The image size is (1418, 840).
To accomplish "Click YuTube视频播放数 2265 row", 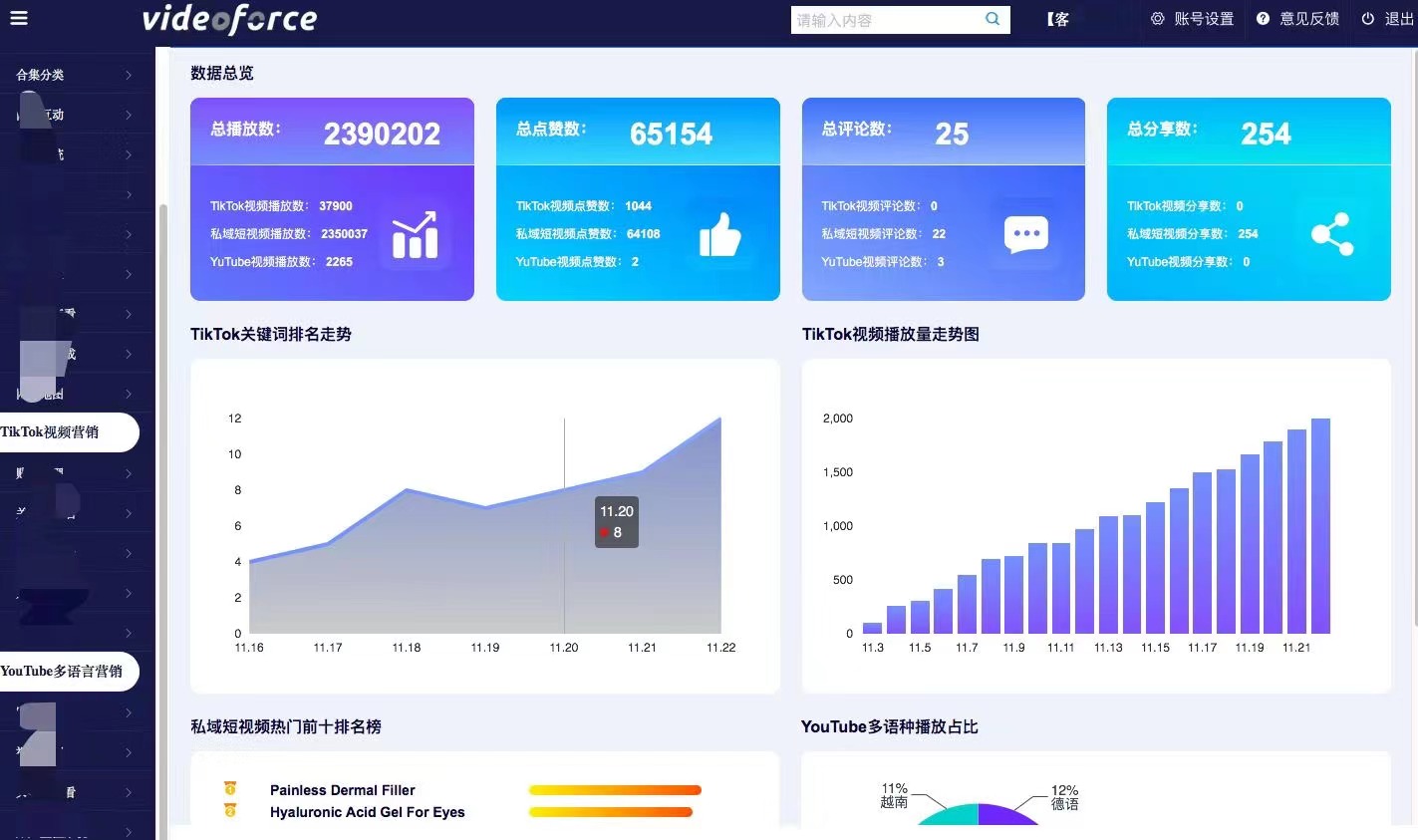I will point(281,262).
